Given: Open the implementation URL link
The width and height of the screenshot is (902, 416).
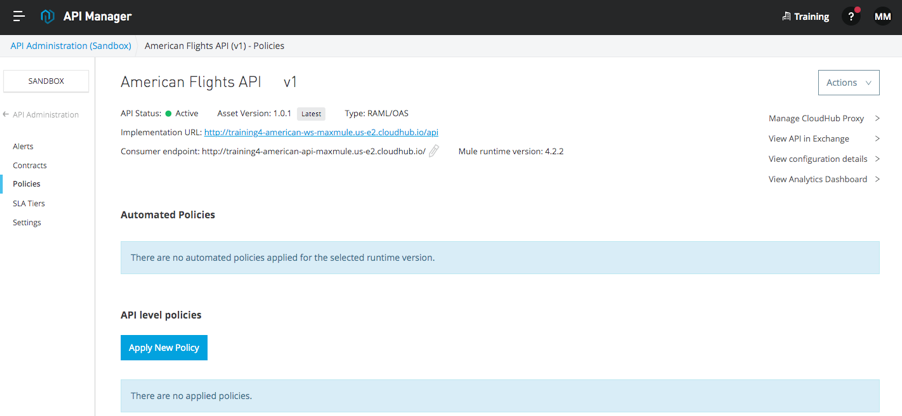Looking at the screenshot, I should pyautogui.click(x=321, y=132).
